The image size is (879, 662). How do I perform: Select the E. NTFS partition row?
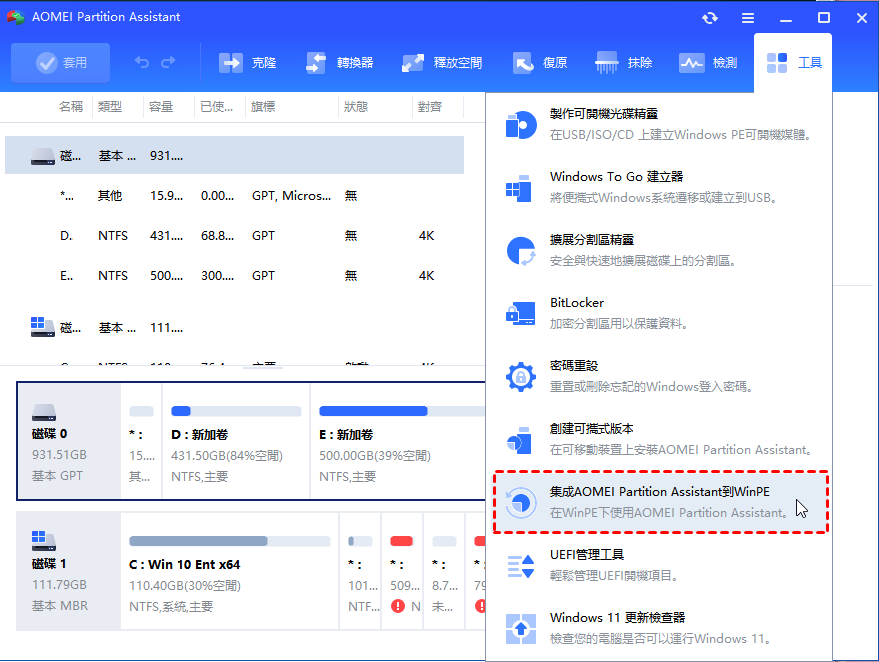coord(234,276)
